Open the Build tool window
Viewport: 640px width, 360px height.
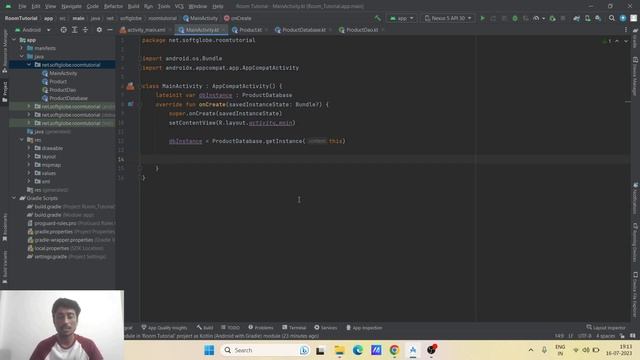(x=205, y=328)
